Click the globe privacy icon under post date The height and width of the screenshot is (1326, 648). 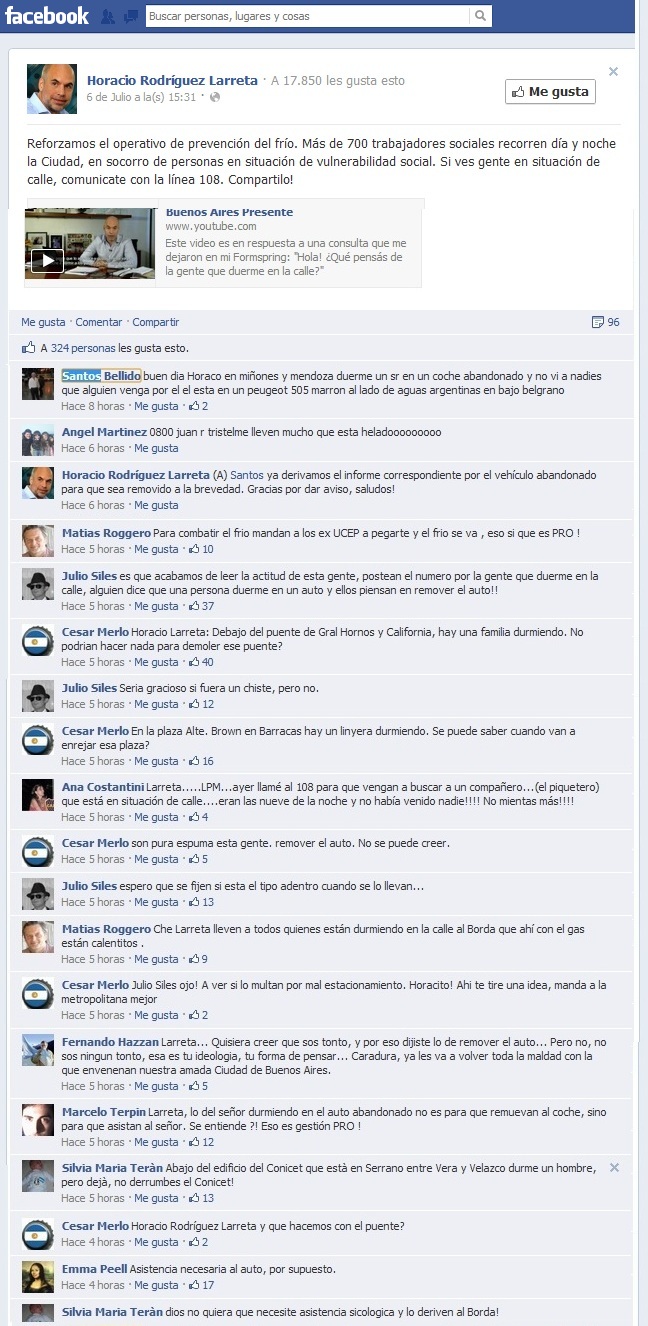215,97
